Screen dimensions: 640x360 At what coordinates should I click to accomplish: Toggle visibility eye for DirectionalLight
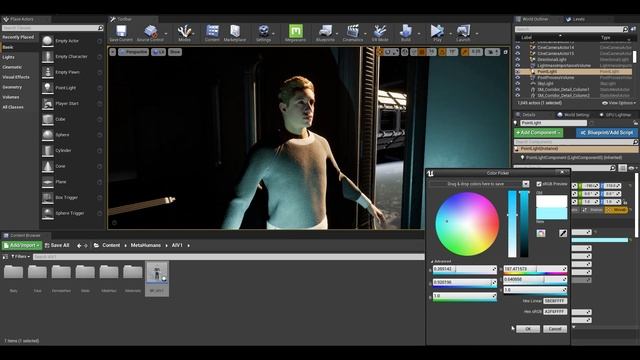[518, 60]
